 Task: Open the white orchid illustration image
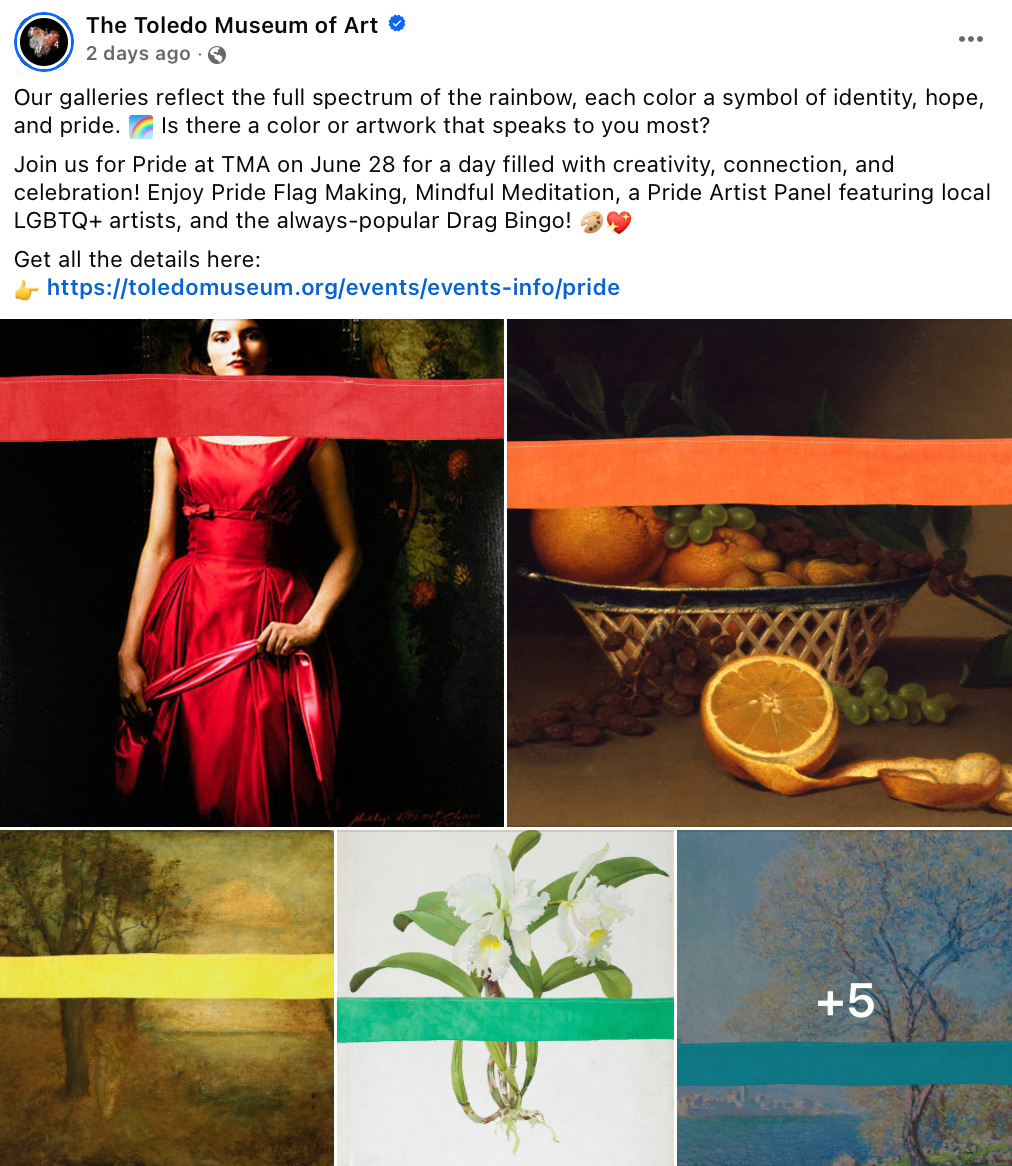[x=506, y=998]
